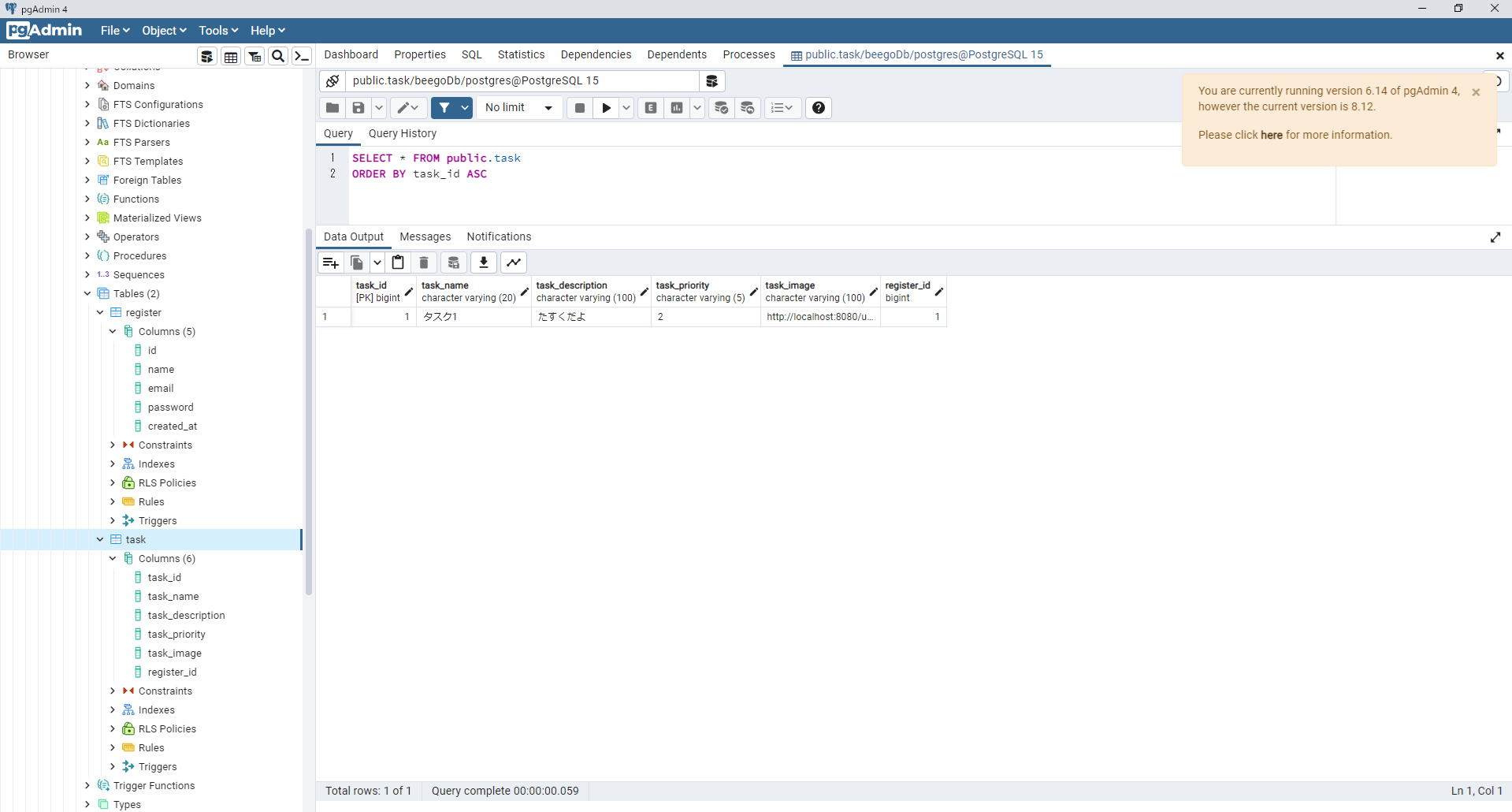Click the View Data grid icon in Browser
Viewport: 1512px width, 812px height.
[x=231, y=56]
